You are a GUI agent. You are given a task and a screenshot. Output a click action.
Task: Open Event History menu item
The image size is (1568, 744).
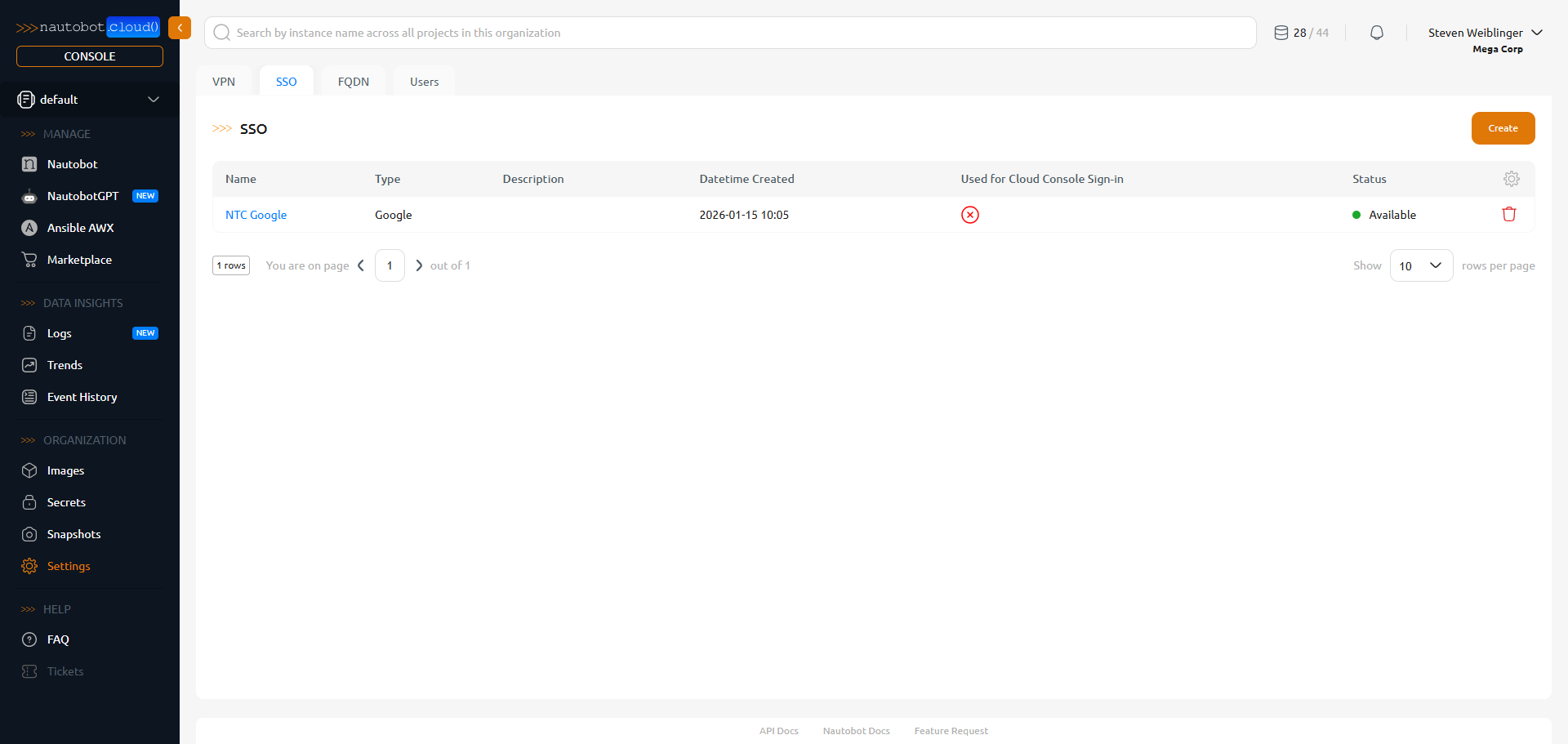pyautogui.click(x=82, y=397)
